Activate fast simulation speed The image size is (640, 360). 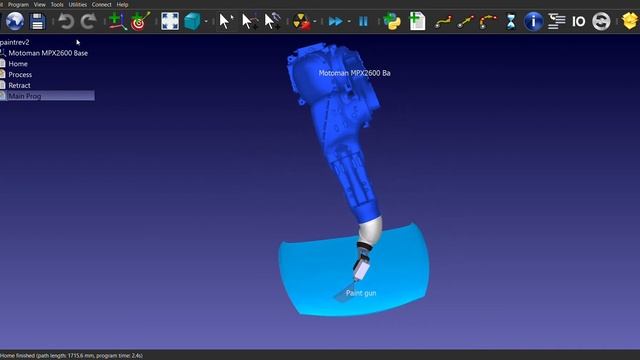click(x=336, y=21)
